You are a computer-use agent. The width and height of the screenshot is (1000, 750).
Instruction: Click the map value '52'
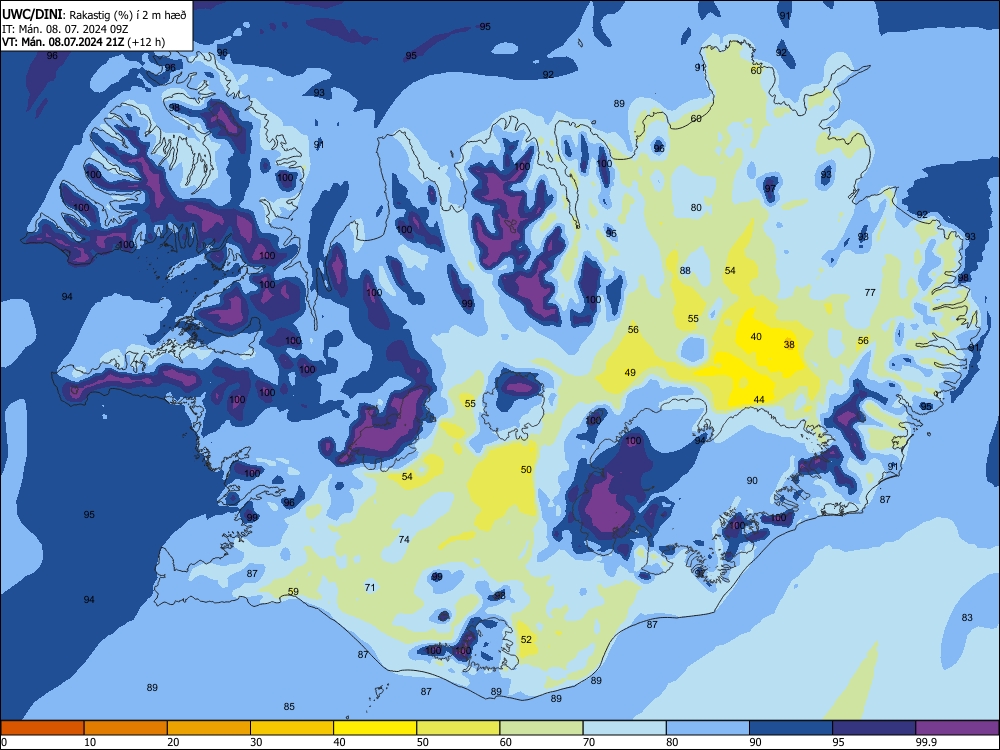(x=526, y=640)
